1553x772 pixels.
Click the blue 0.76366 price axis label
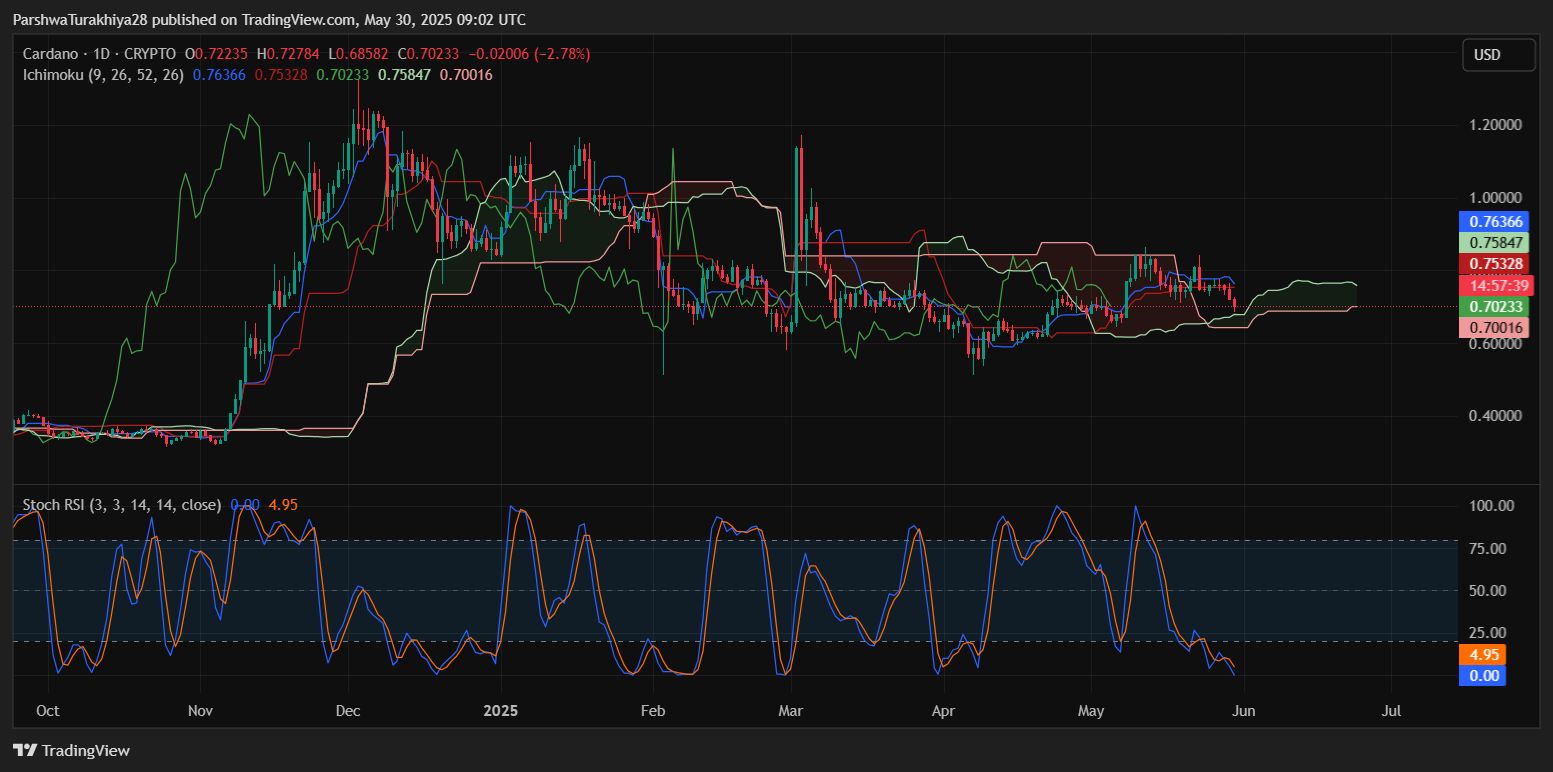coord(1493,222)
